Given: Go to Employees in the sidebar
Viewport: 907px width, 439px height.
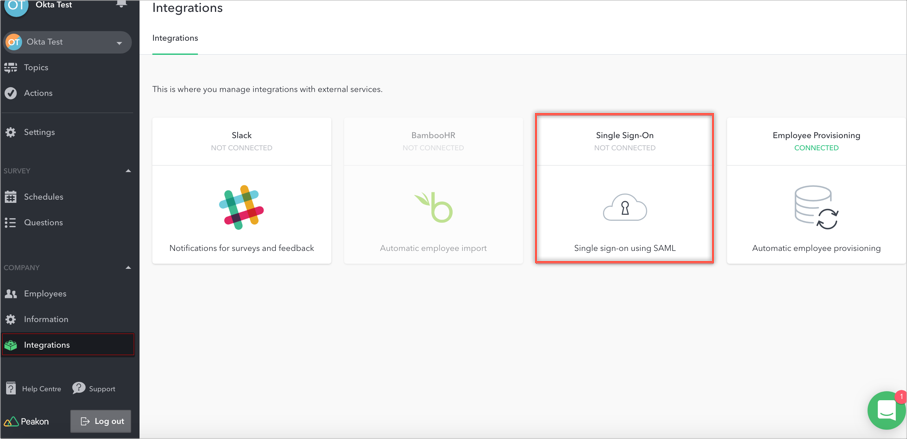Looking at the screenshot, I should pos(44,294).
